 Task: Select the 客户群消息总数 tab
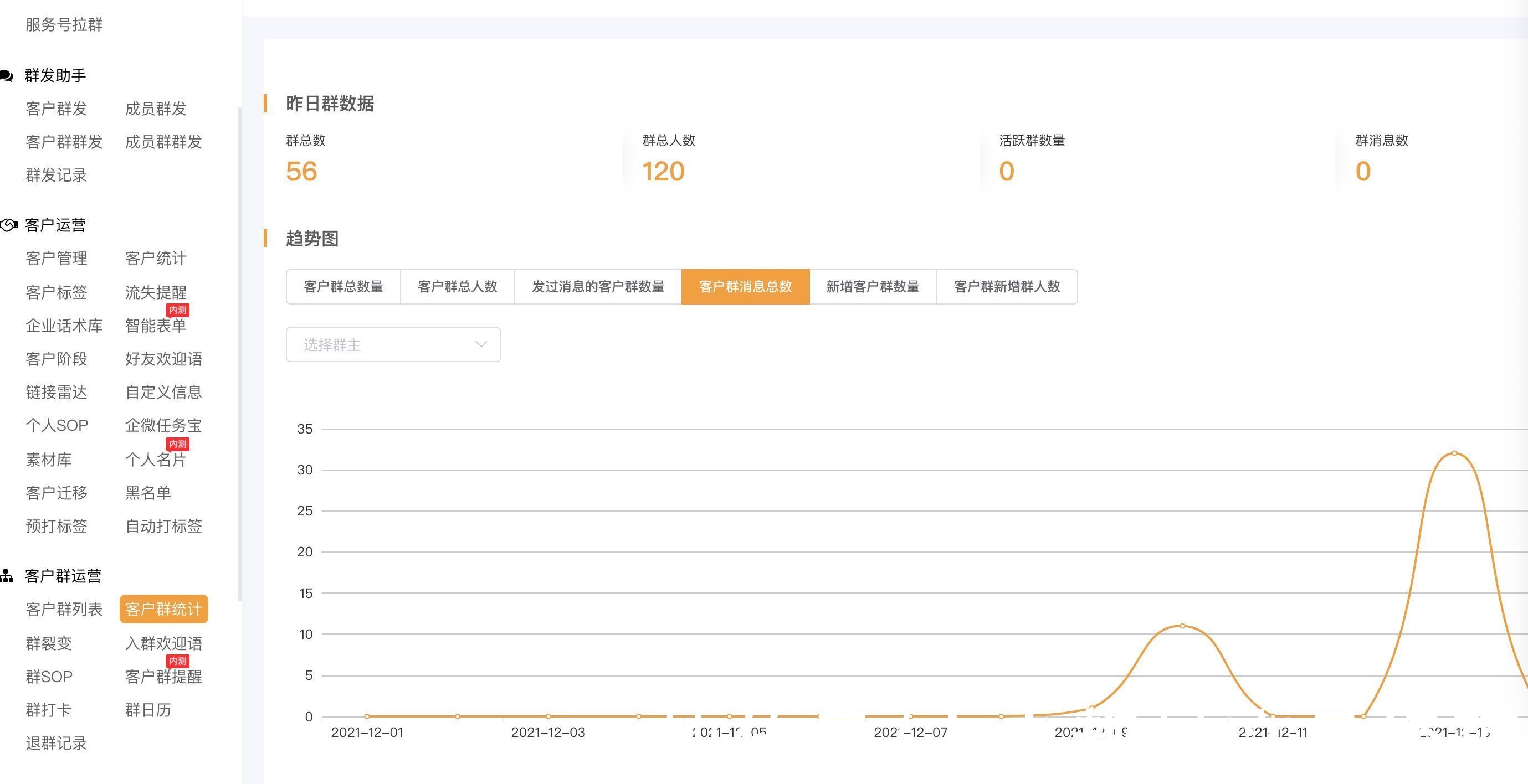coord(746,287)
